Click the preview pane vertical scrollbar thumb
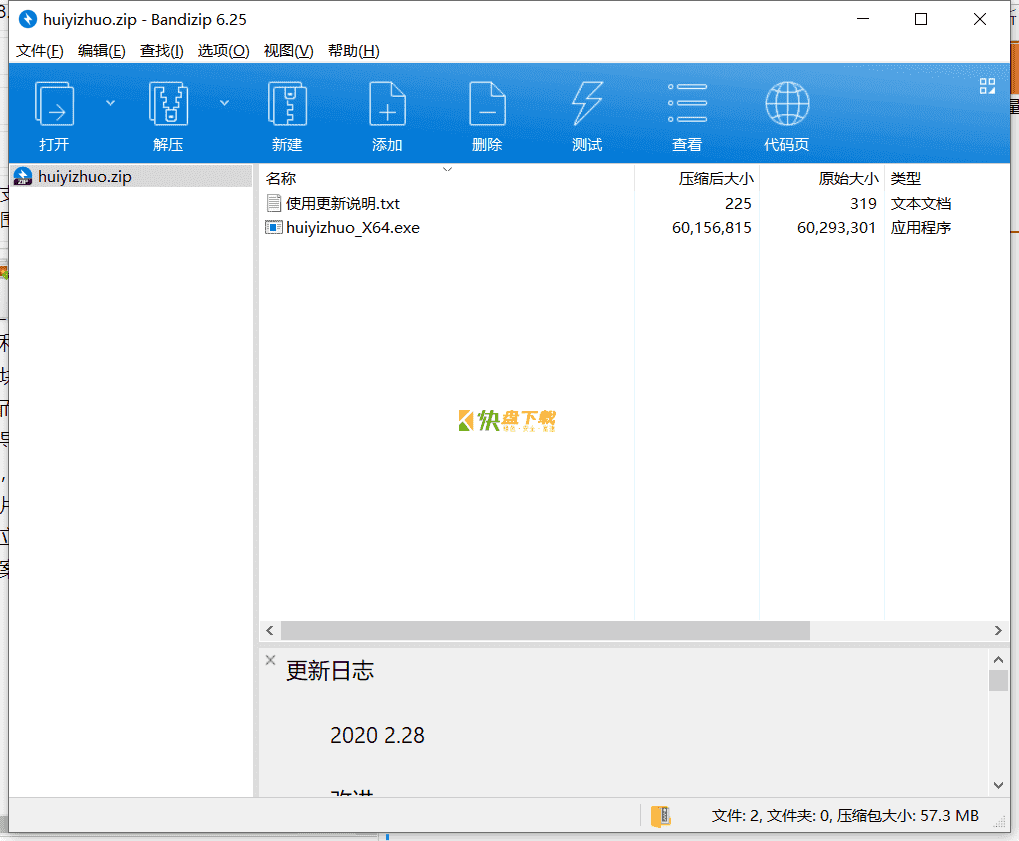 pyautogui.click(x=998, y=680)
